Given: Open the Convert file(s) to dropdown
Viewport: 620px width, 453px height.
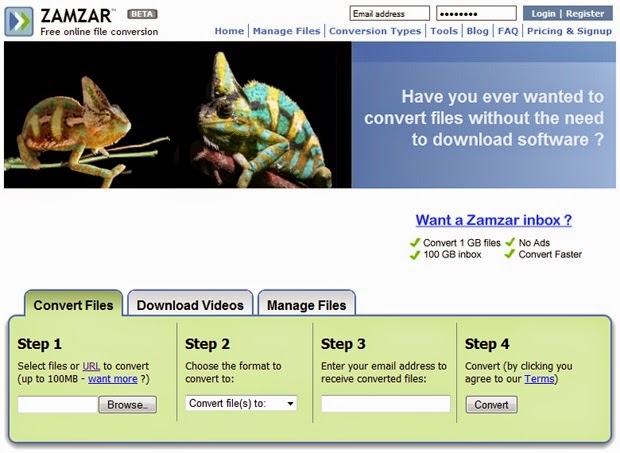Looking at the screenshot, I should point(241,404).
